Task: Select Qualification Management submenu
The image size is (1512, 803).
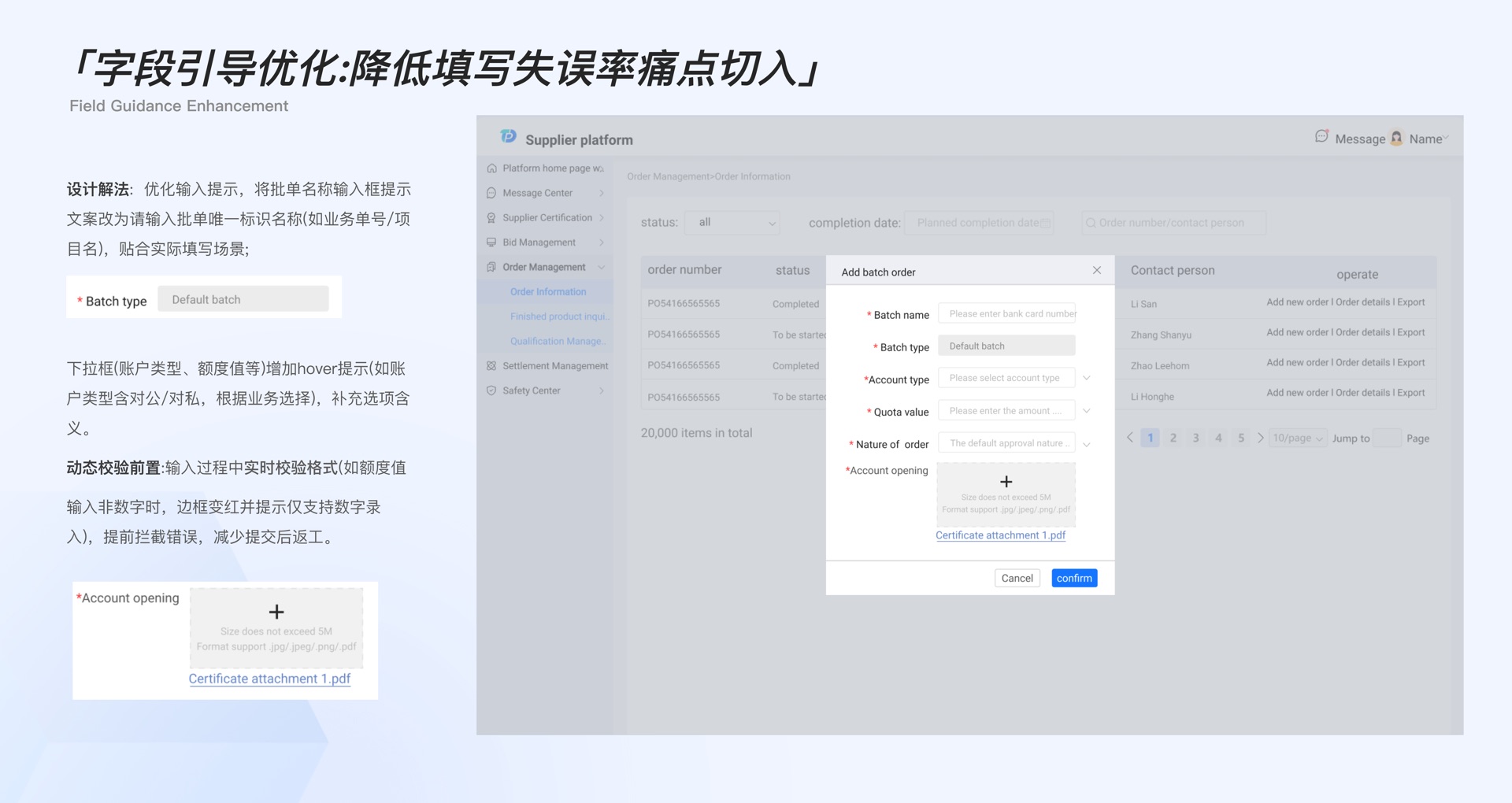Action: pyautogui.click(x=558, y=341)
